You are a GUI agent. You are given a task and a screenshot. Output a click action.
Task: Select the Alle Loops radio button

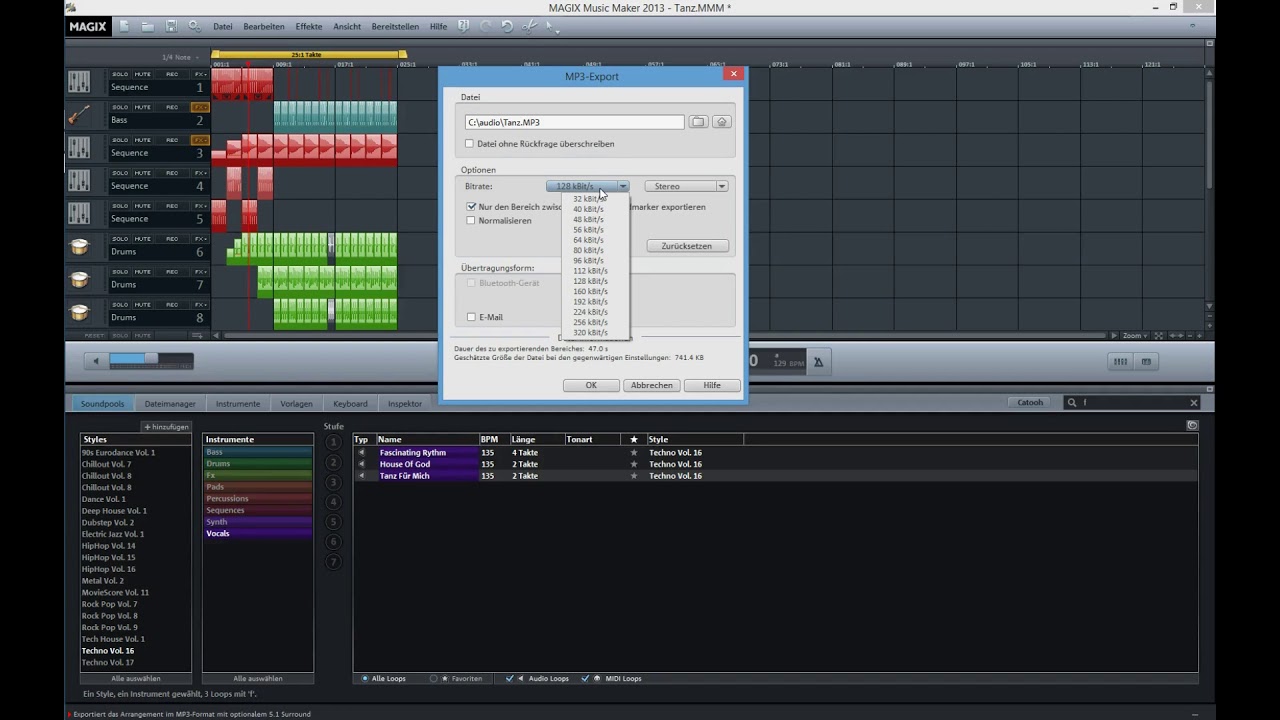(x=365, y=678)
